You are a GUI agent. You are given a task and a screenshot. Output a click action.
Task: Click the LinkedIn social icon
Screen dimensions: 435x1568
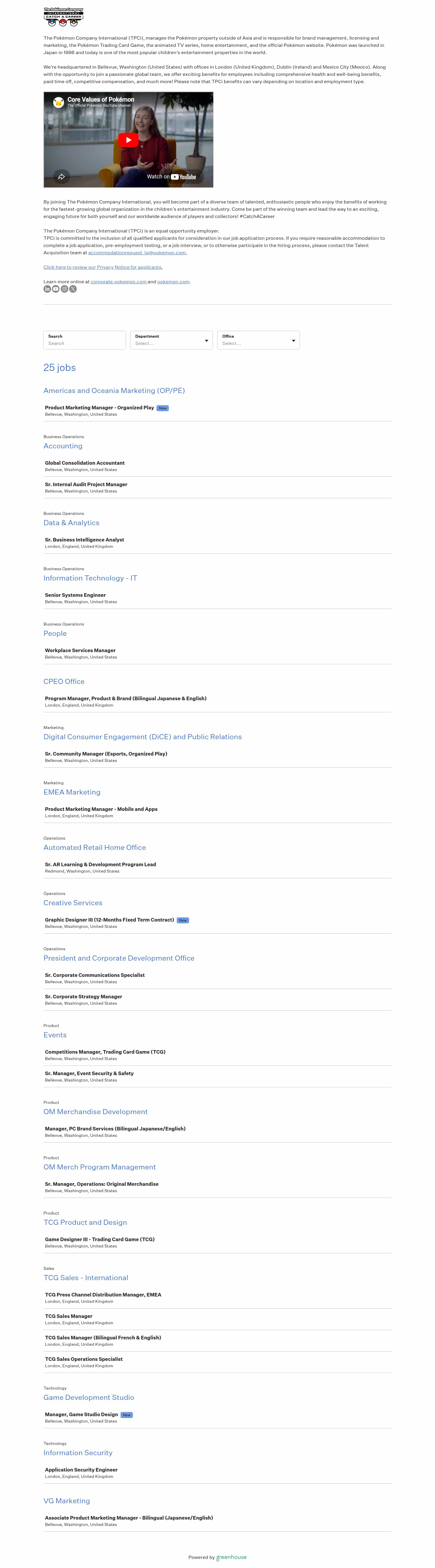coord(47,289)
